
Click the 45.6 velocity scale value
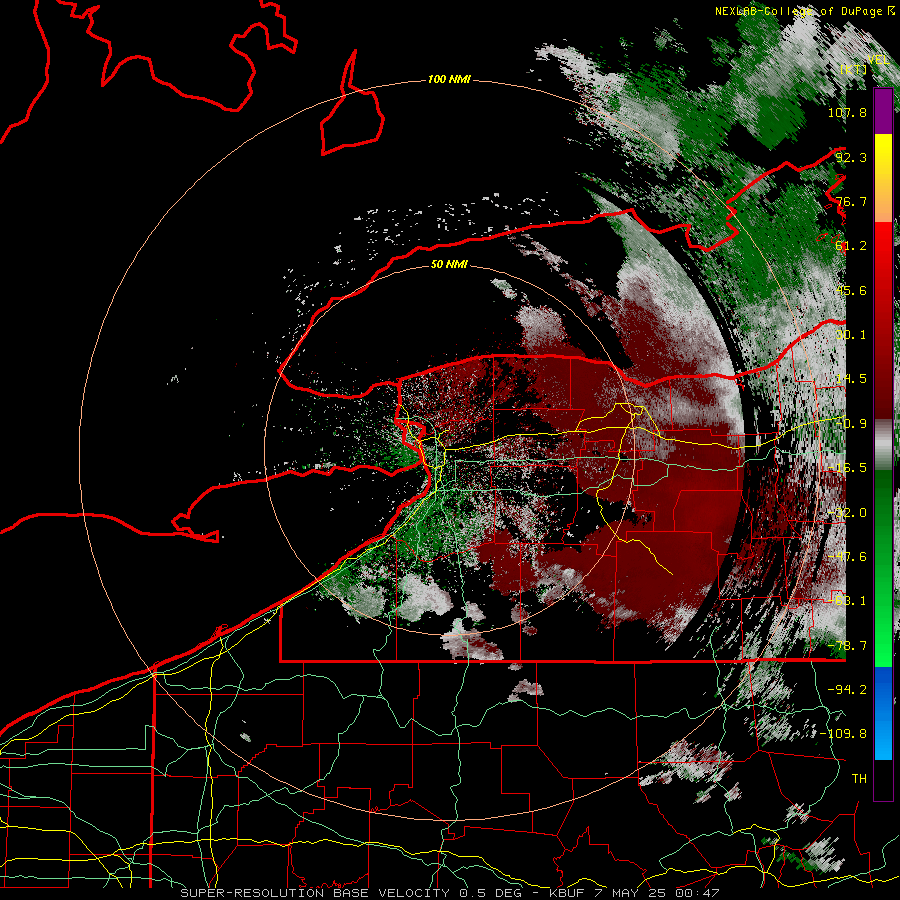pos(851,290)
